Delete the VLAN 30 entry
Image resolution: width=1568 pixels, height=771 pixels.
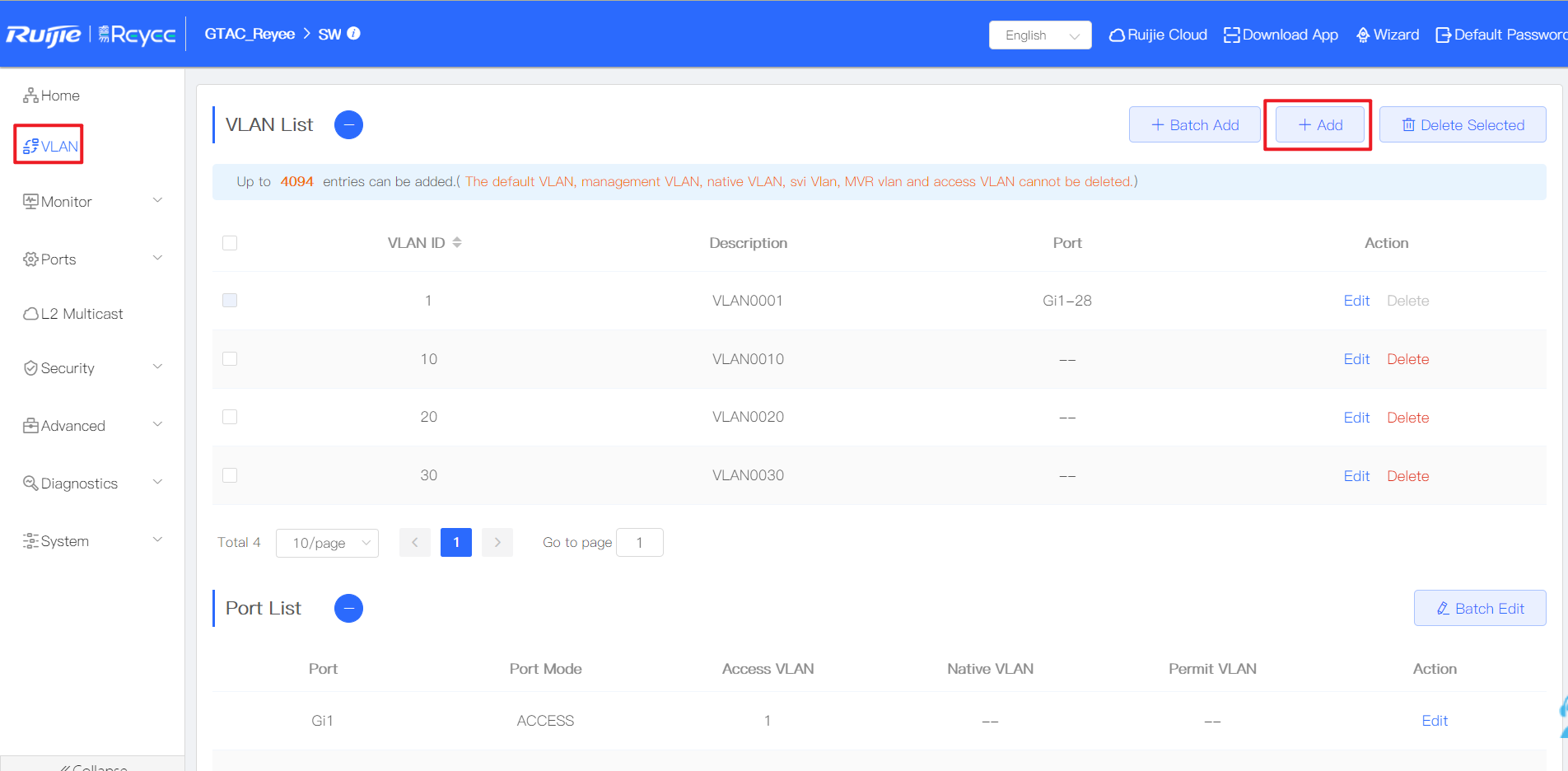pyautogui.click(x=1407, y=476)
